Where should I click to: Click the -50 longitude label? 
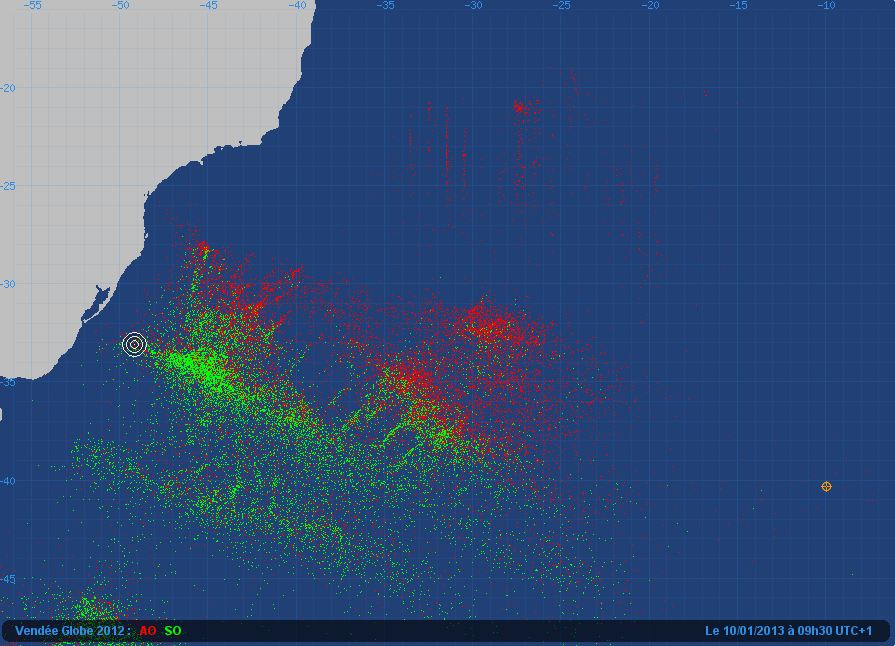[120, 6]
